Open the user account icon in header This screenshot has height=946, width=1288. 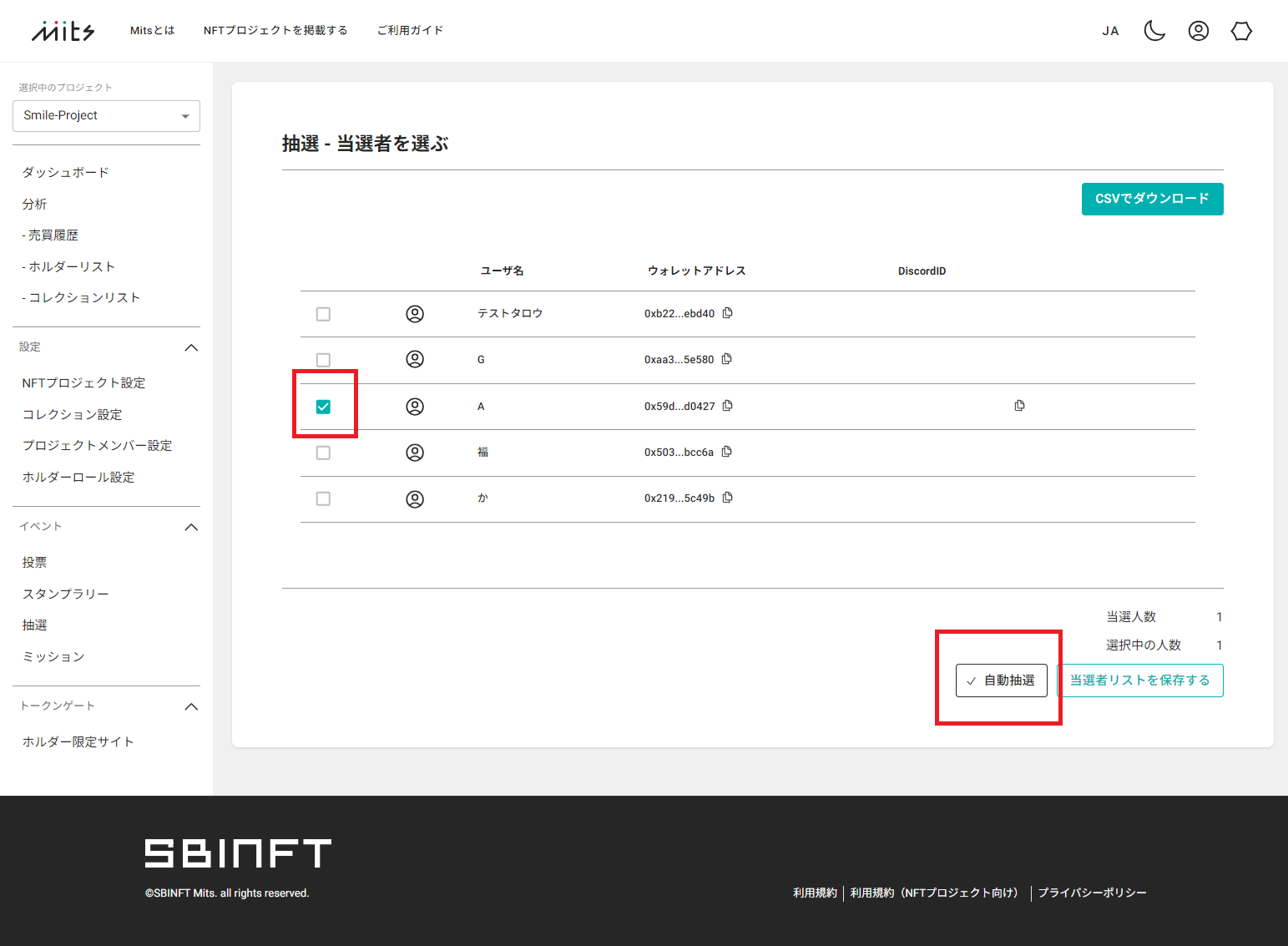pyautogui.click(x=1199, y=31)
